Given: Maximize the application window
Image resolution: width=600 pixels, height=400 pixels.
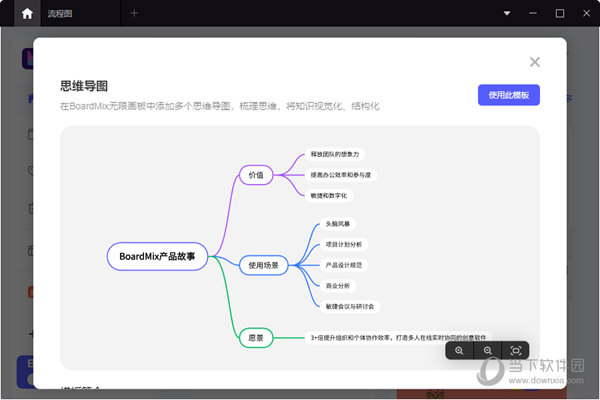Looking at the screenshot, I should point(560,13).
